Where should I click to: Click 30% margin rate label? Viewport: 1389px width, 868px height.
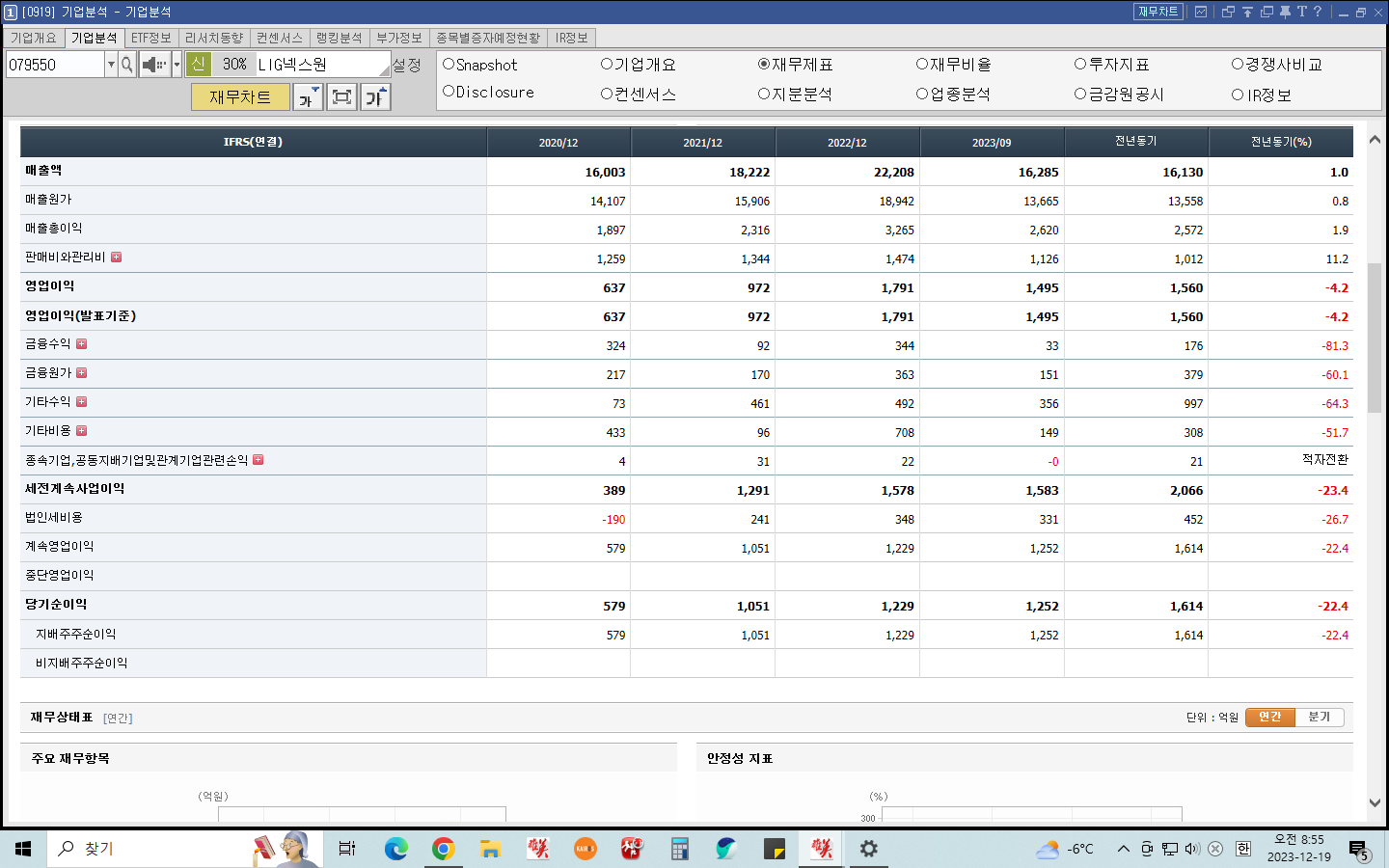pyautogui.click(x=234, y=64)
